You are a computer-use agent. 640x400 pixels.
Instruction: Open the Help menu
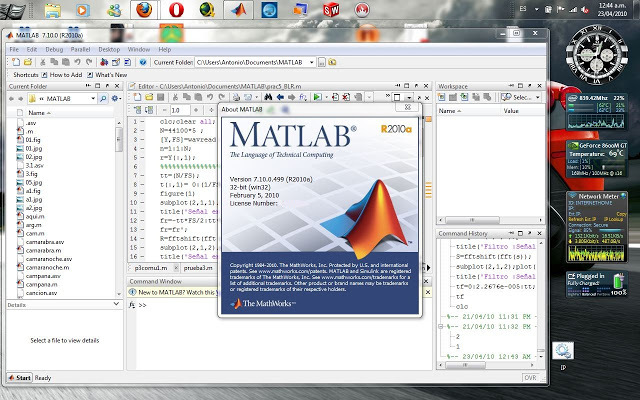click(164, 49)
